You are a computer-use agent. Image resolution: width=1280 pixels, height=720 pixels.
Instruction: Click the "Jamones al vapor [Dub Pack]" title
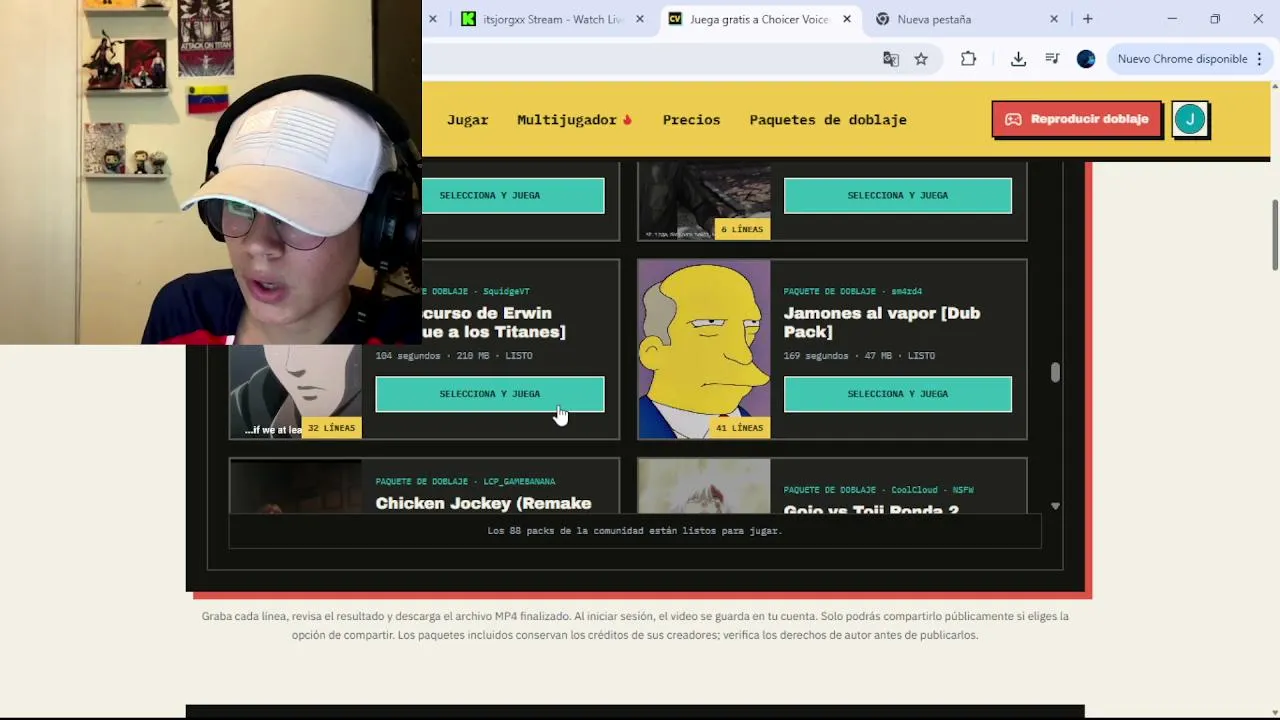tap(882, 322)
